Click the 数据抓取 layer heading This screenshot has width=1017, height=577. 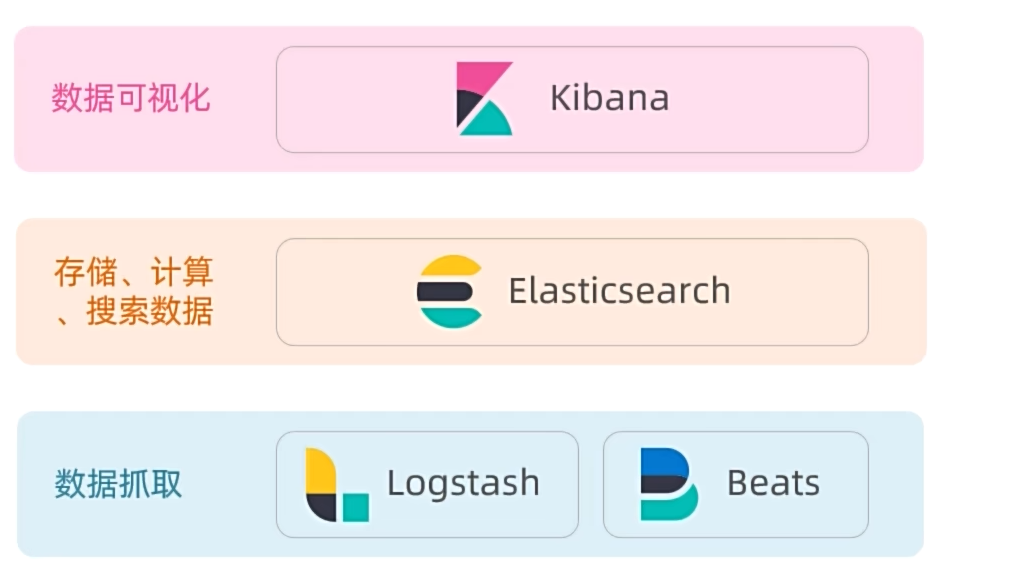tap(119, 484)
